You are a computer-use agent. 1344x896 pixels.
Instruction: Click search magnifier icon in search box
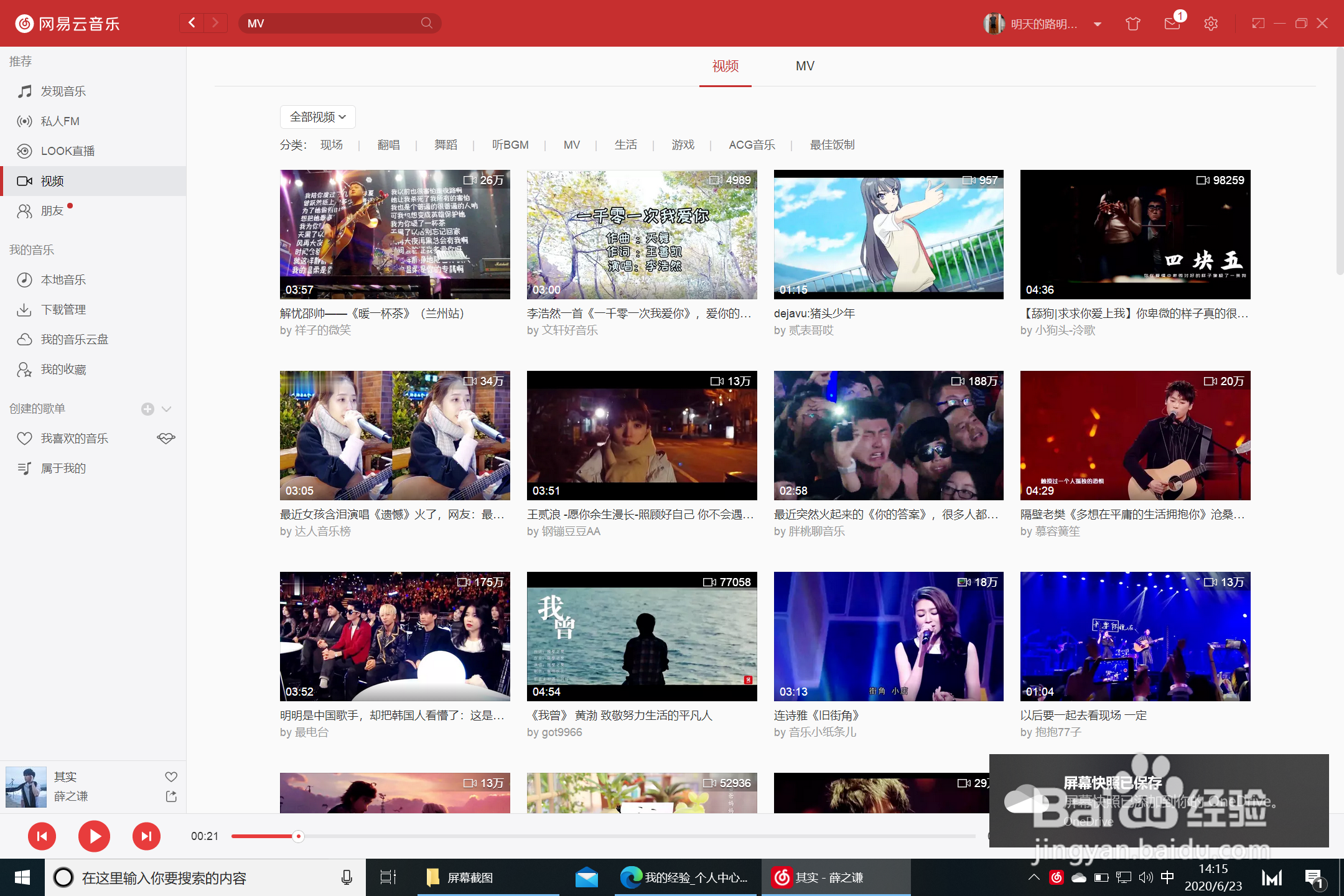click(x=426, y=24)
